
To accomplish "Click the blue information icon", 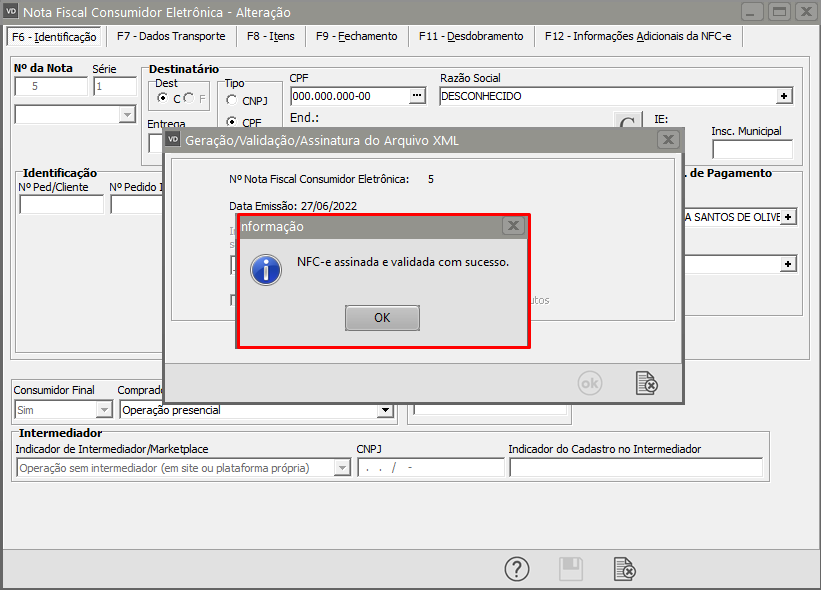I will [x=266, y=270].
